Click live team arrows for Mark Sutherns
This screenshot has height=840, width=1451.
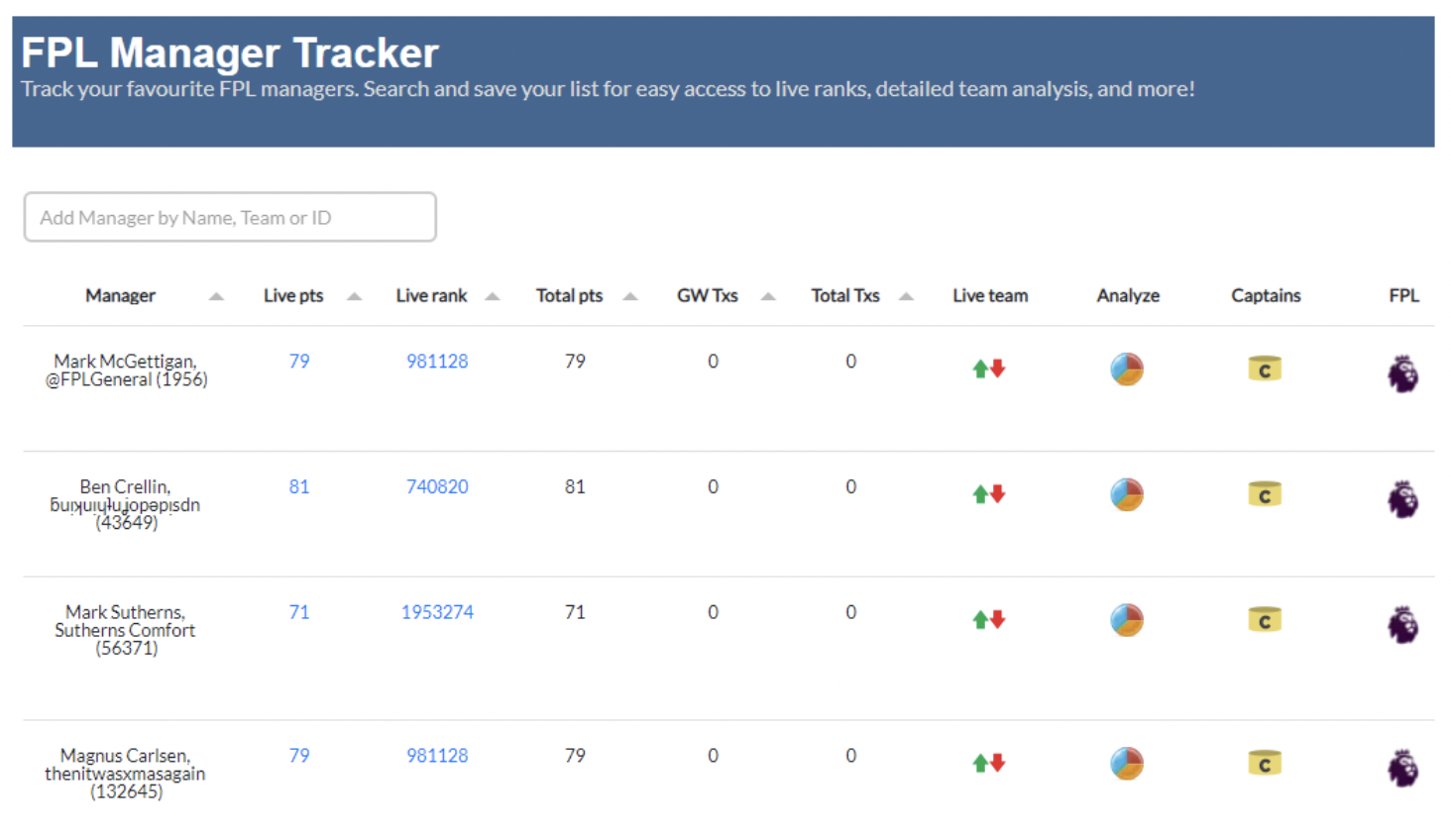pos(988,619)
